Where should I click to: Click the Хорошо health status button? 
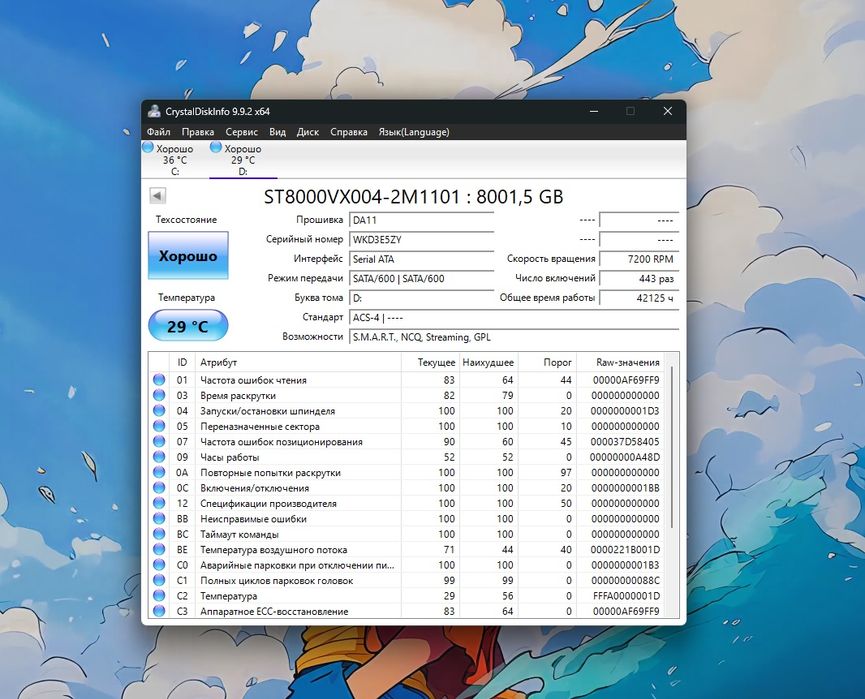point(188,255)
